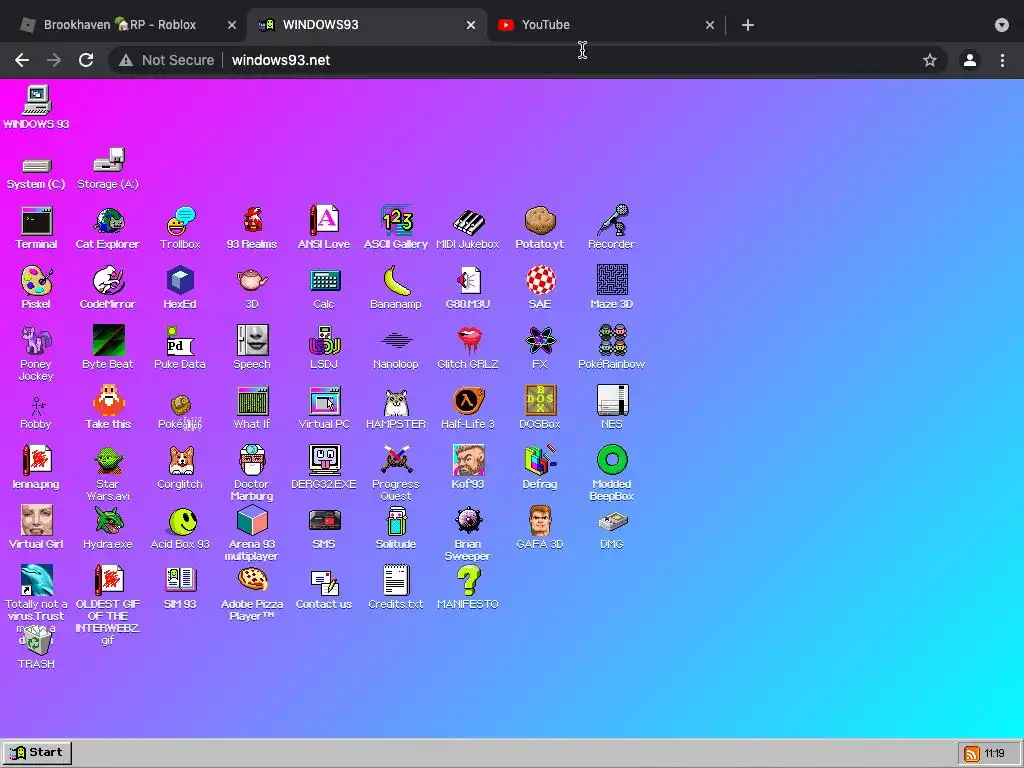Launch the Defrag icon
1024x768 pixels.
click(539, 468)
